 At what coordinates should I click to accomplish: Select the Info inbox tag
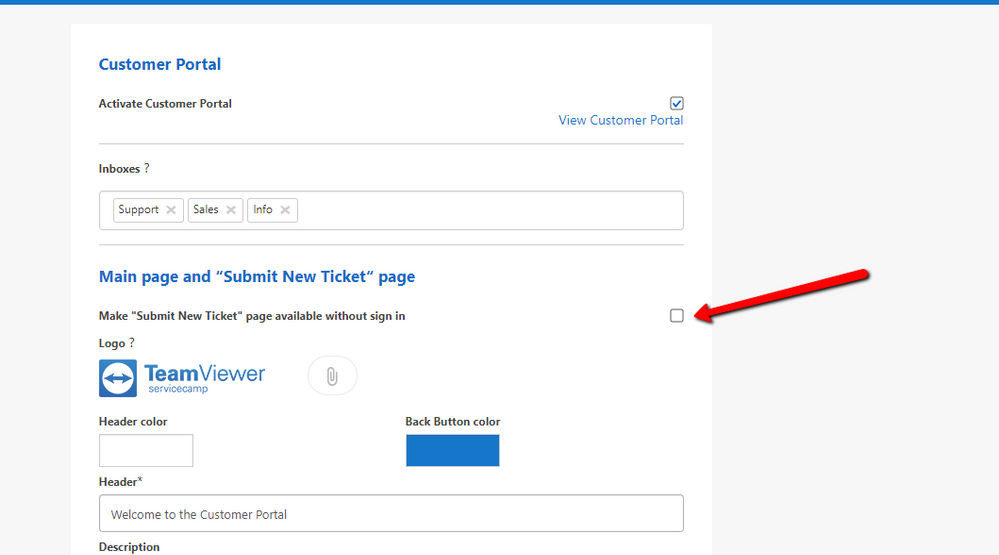coord(262,210)
